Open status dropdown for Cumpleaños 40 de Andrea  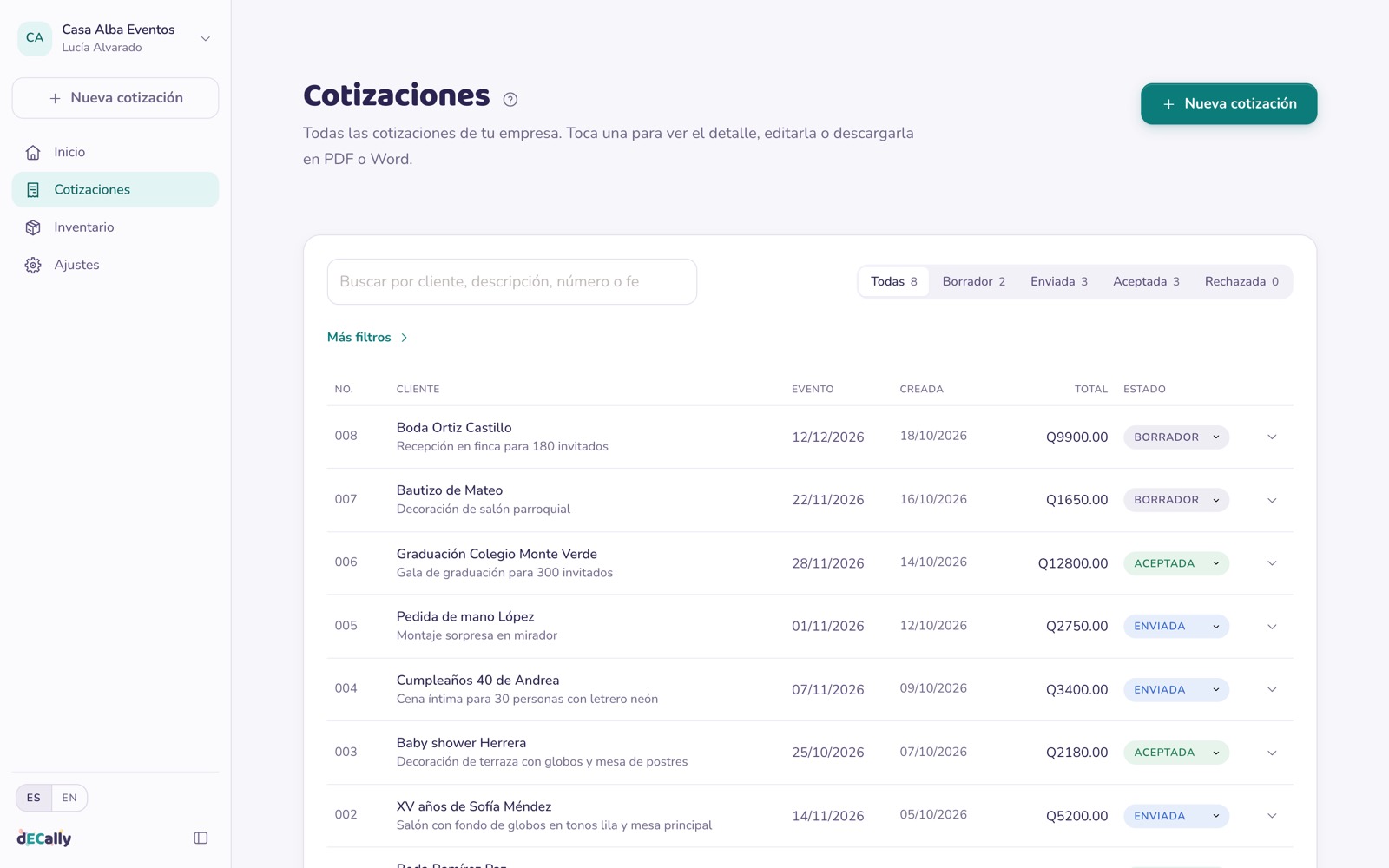[1175, 689]
